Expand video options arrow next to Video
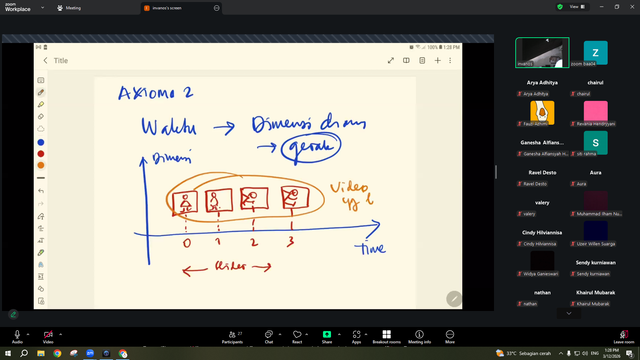 [60, 334]
